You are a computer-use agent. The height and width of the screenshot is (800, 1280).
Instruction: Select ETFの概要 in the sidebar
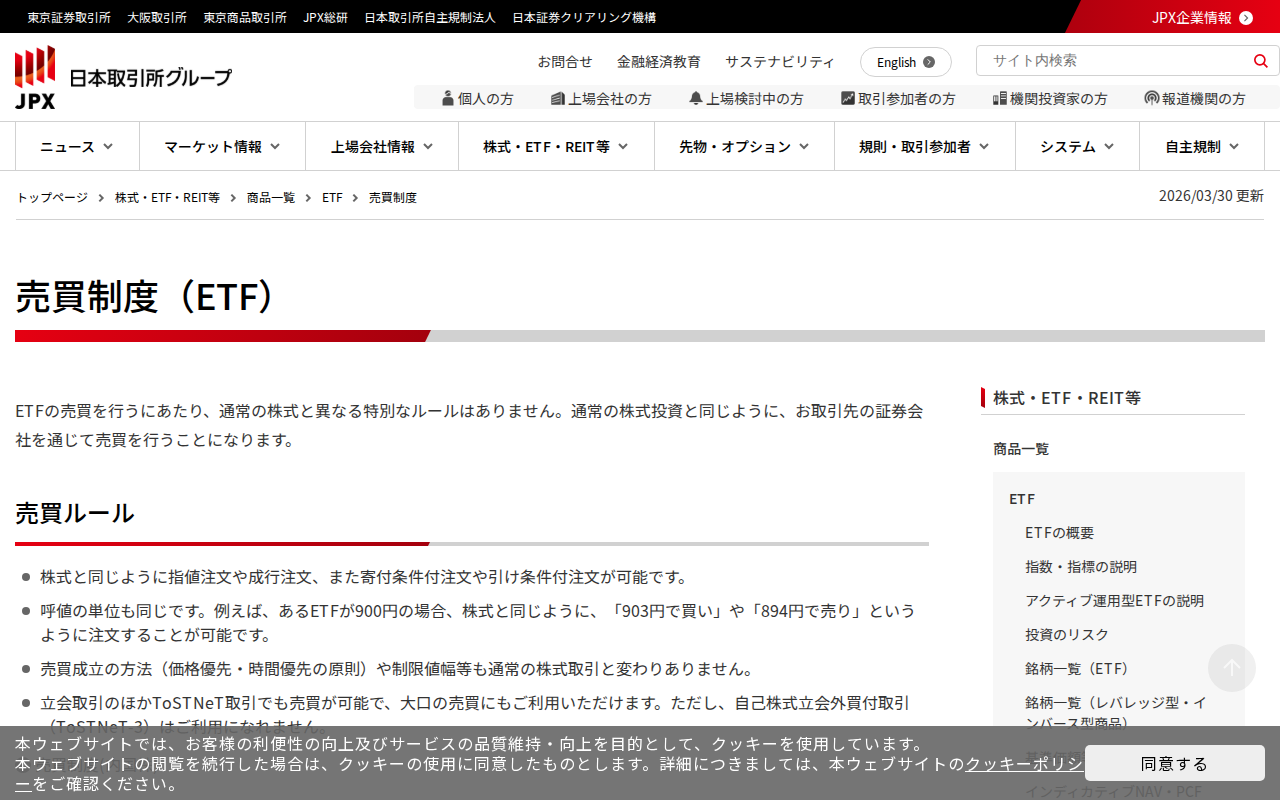pyautogui.click(x=1059, y=533)
